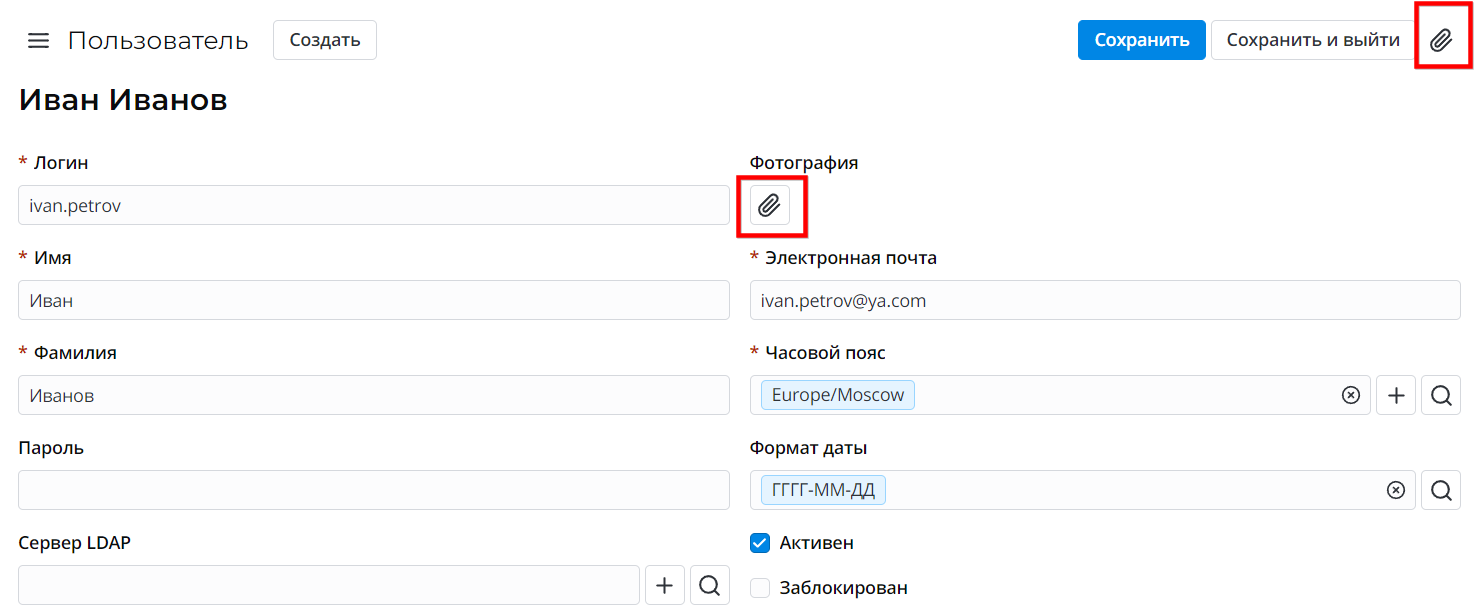
Task: Uncheck the Активен checkbox
Action: point(760,543)
